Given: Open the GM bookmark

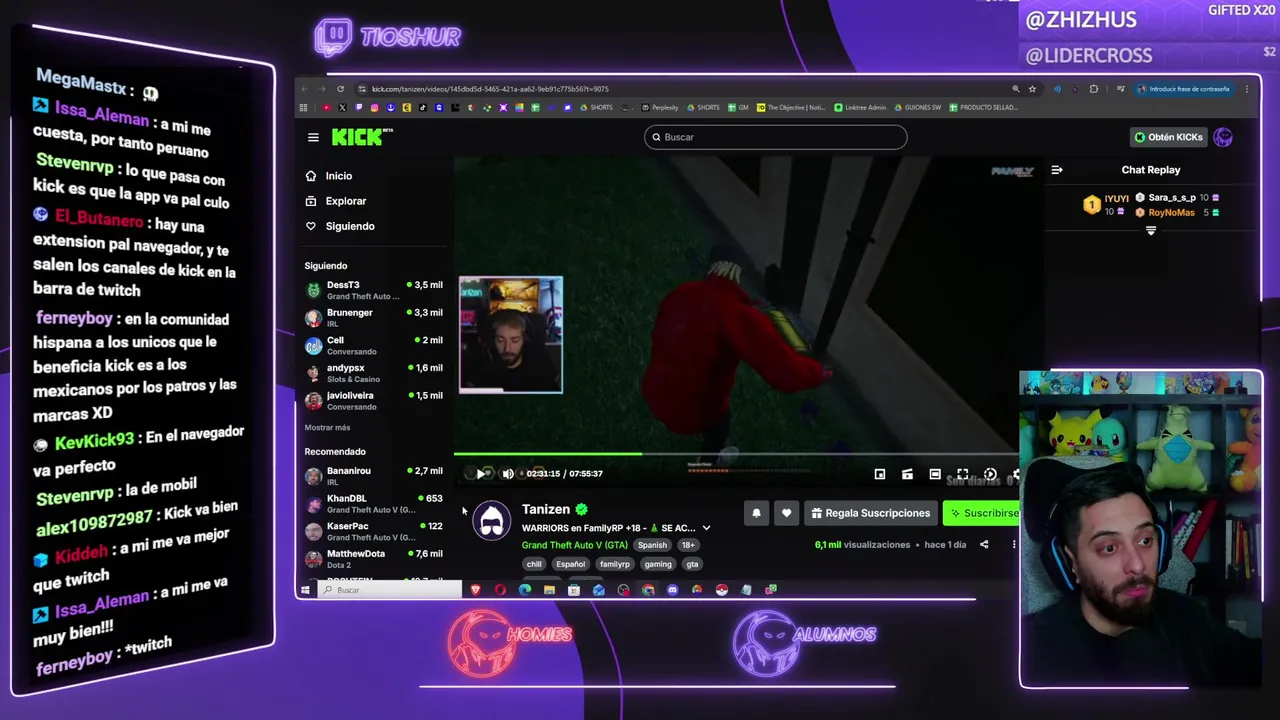Looking at the screenshot, I should point(738,107).
